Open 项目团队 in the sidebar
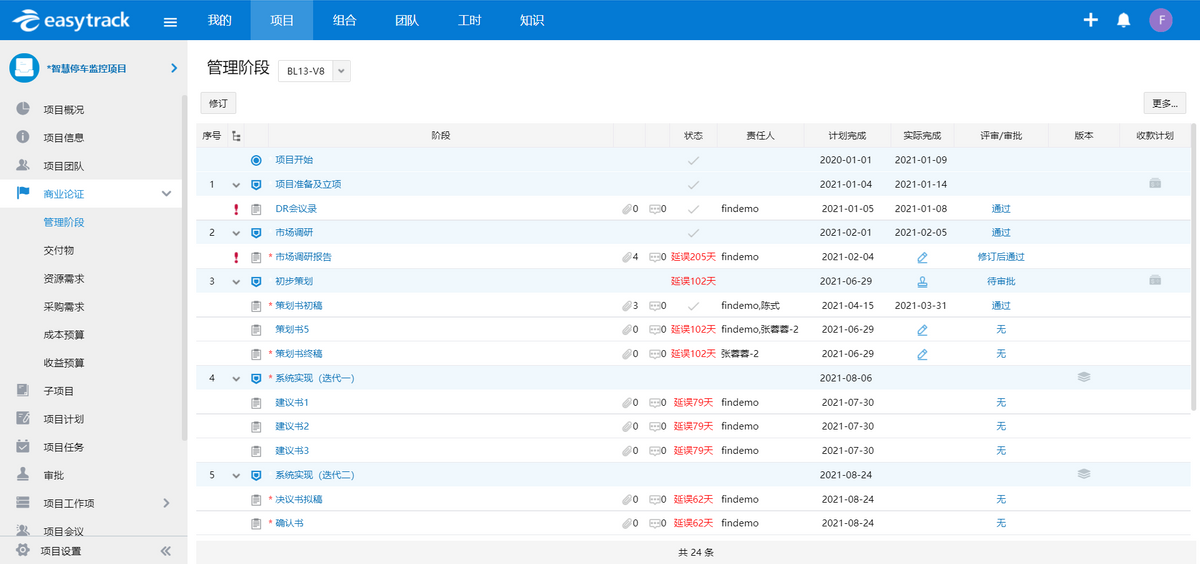 pos(64,166)
